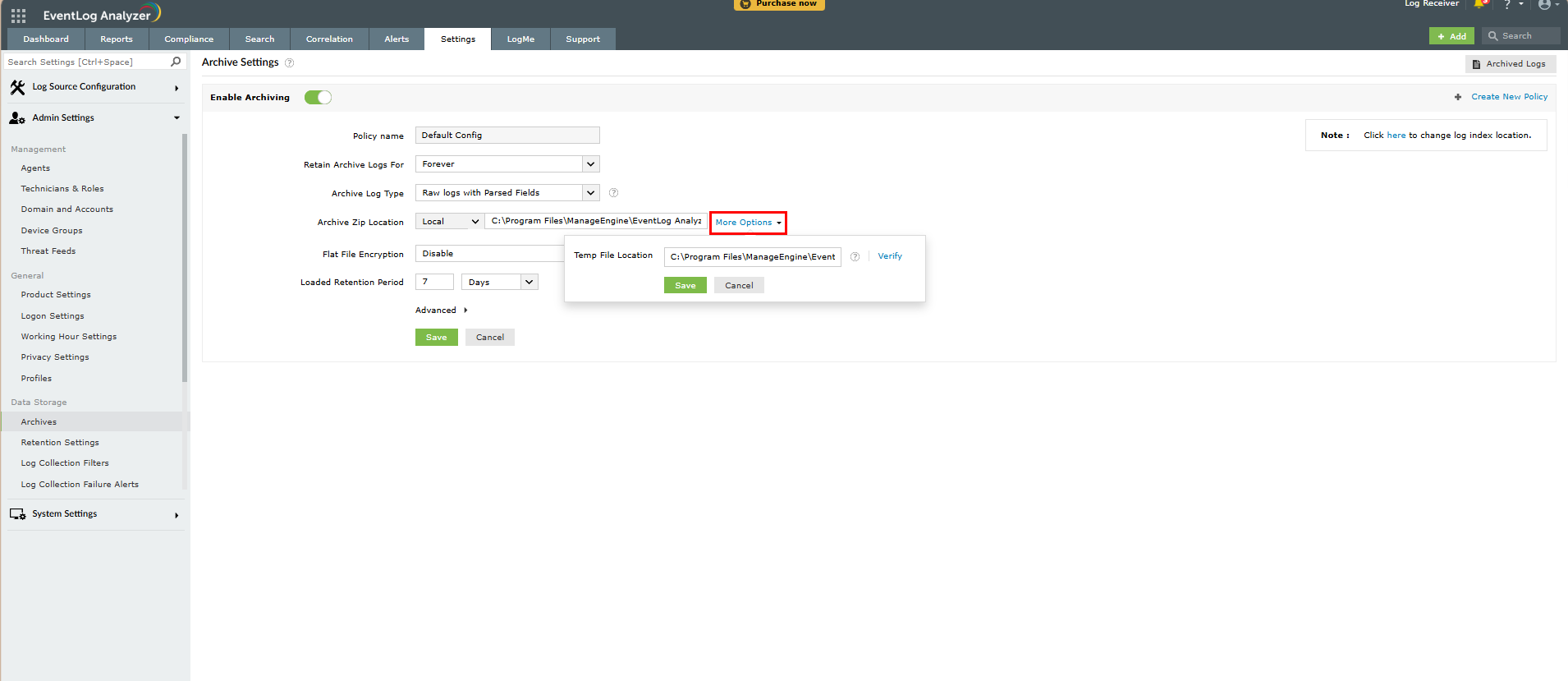Click the search settings magnifier icon
This screenshot has width=1568, height=681.
point(176,62)
